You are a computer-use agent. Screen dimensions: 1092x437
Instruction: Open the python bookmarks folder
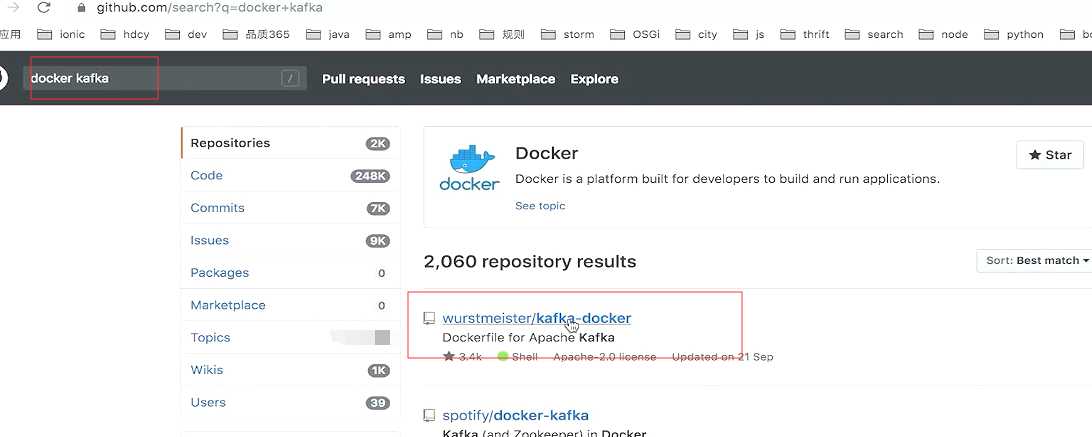click(1014, 34)
